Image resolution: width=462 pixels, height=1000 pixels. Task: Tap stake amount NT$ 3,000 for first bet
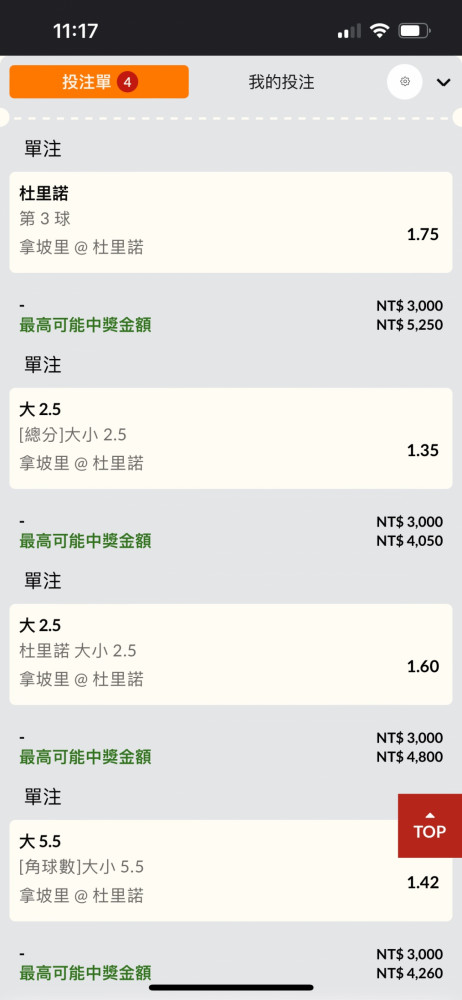coord(410,306)
